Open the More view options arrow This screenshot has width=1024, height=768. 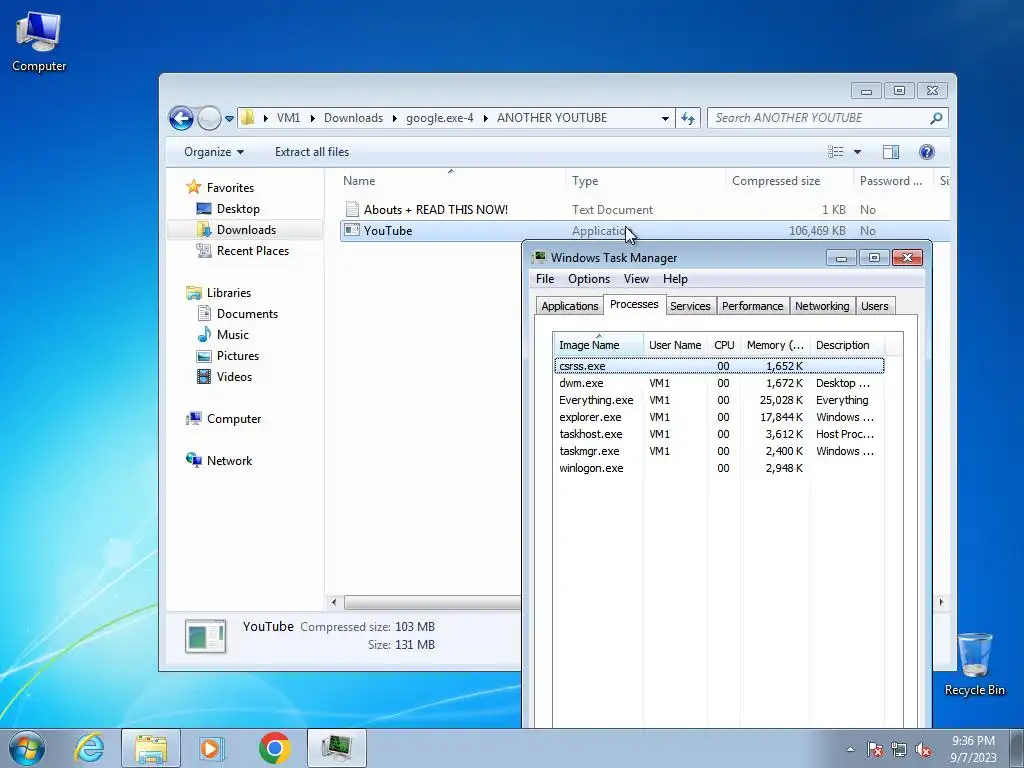tap(857, 152)
